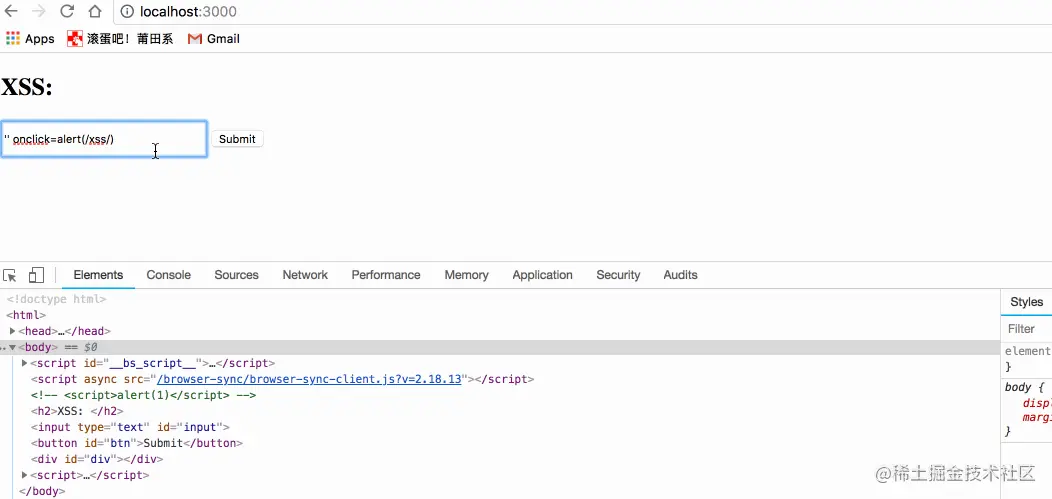Expand the head element node
The height and width of the screenshot is (499, 1052).
[13, 331]
